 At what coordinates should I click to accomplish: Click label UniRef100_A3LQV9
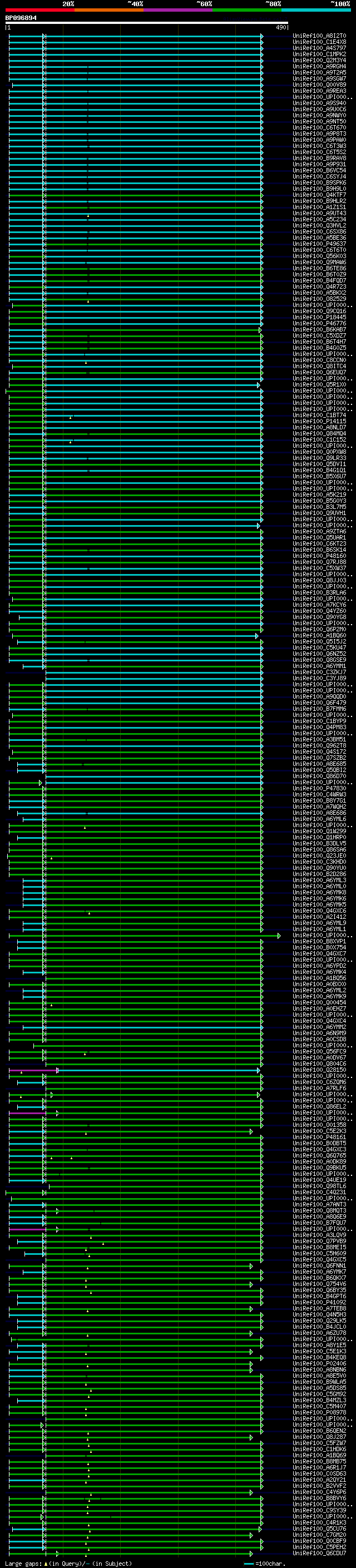click(319, 1235)
